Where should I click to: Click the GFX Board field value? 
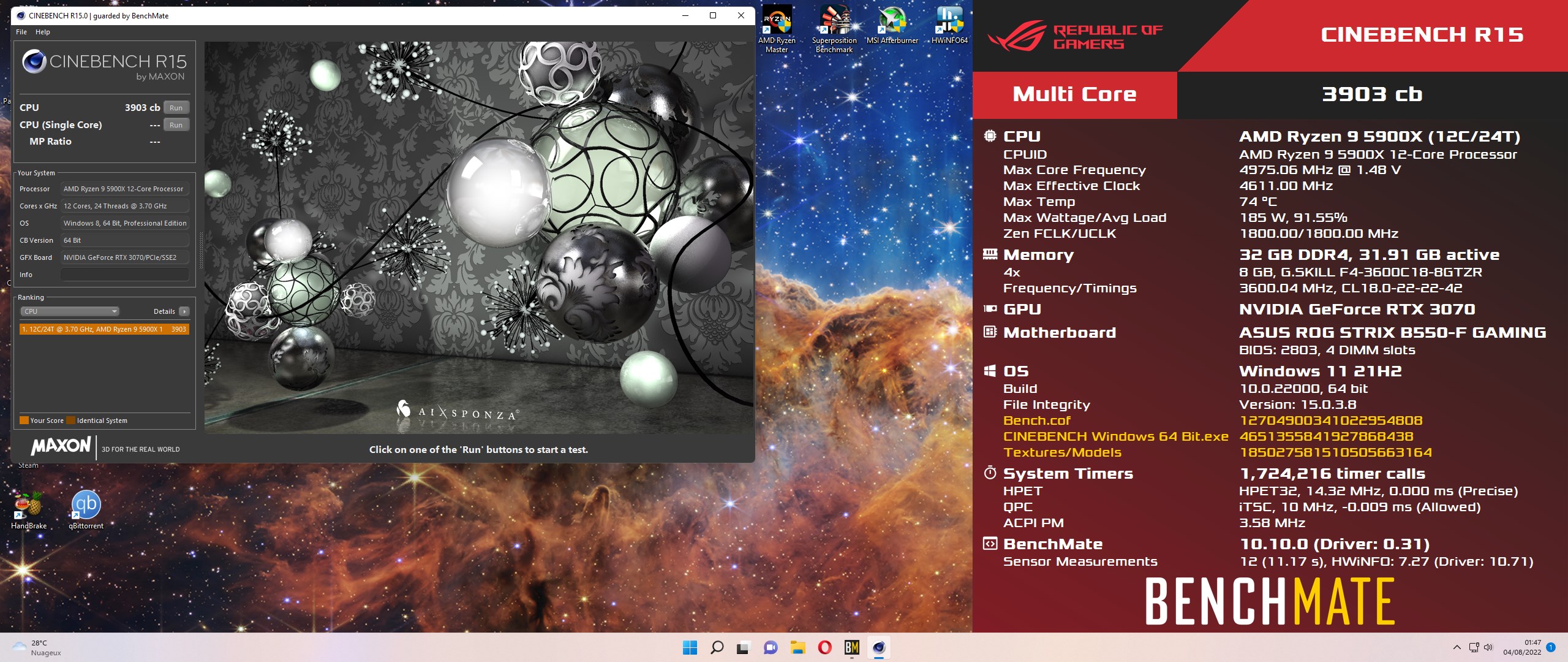[x=124, y=257]
